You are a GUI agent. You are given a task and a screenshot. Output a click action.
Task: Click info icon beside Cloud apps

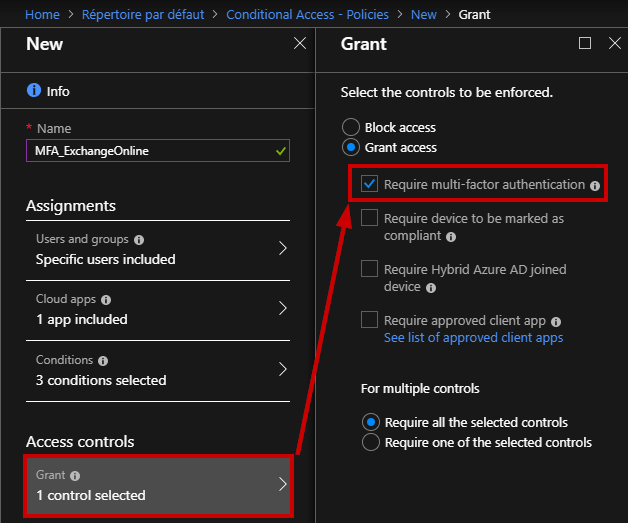pos(106,300)
